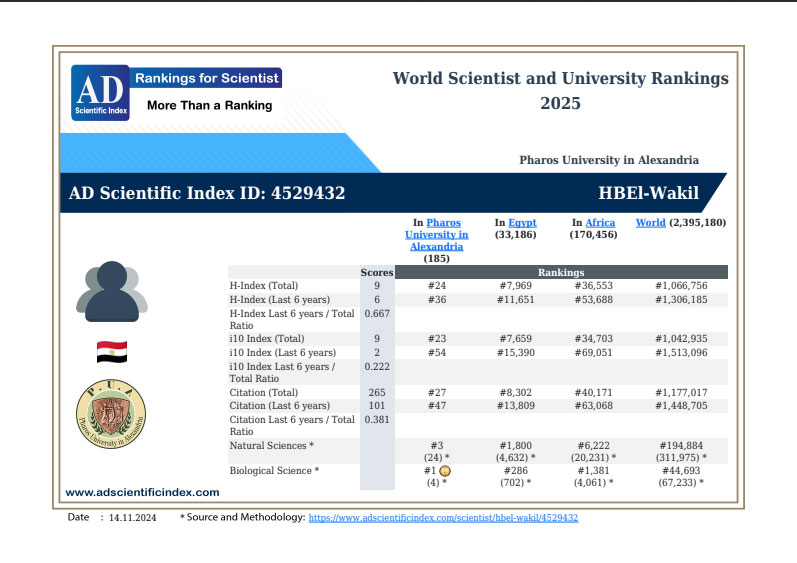Click the world rank #44,693
This screenshot has width=797, height=563.
coord(681,471)
